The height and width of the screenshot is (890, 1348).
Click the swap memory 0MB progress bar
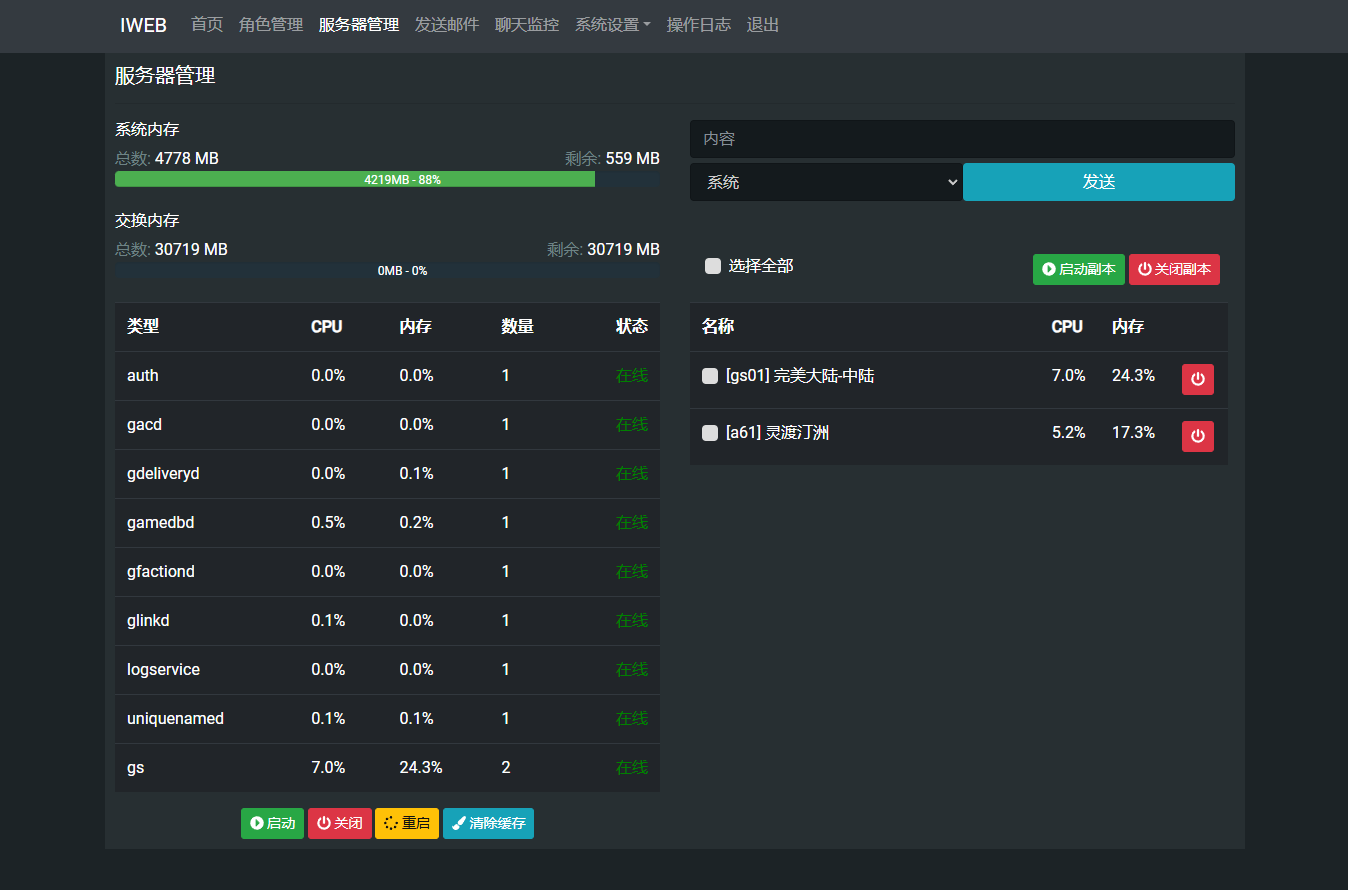[x=387, y=270]
